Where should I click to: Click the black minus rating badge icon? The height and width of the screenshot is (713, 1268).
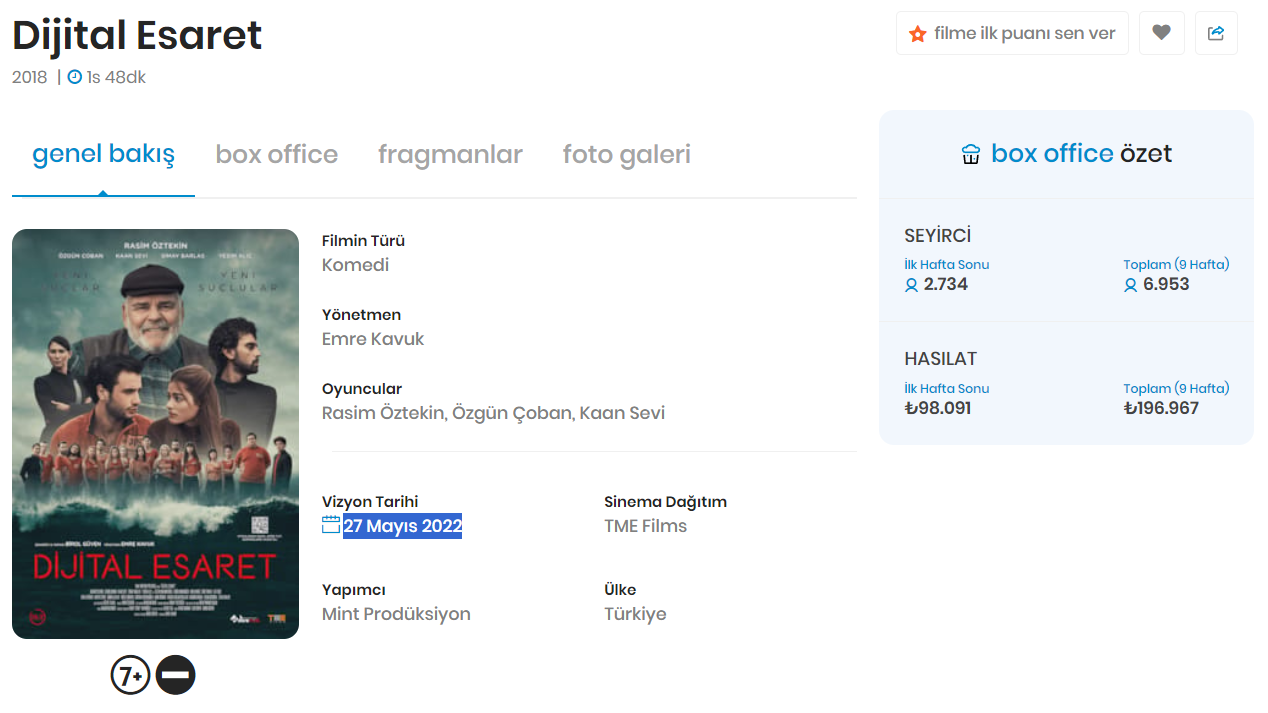tap(176, 676)
